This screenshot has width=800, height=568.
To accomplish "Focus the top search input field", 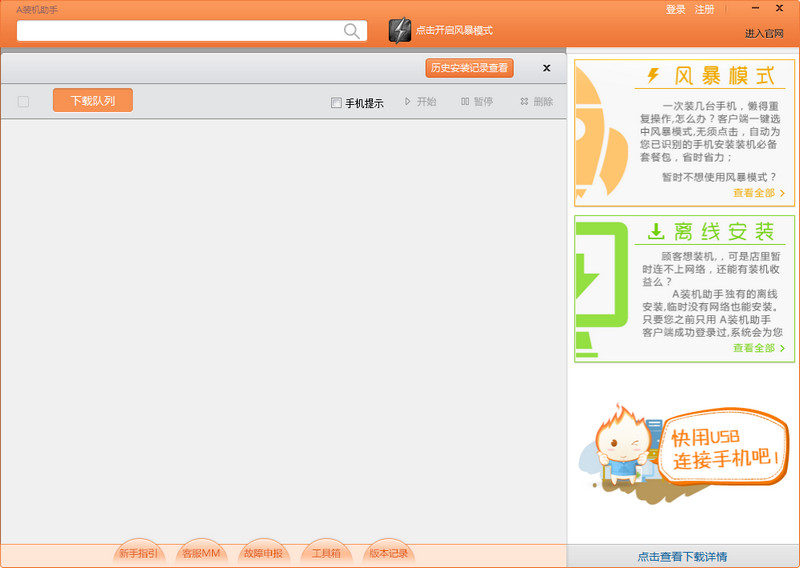I will 192,31.
